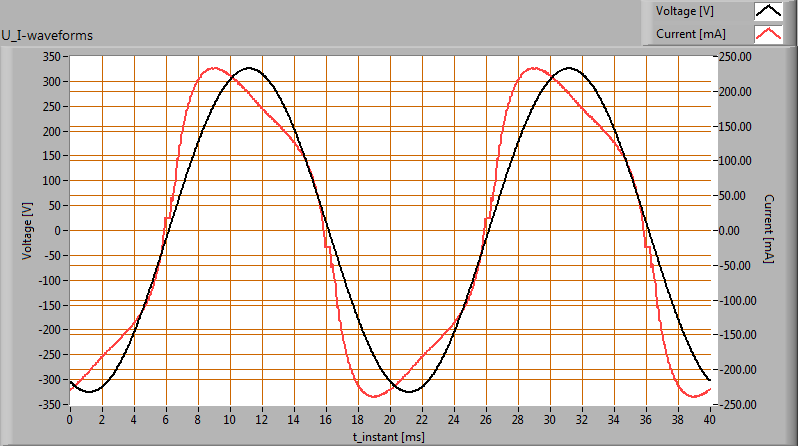
Task: Click black voltage trough near 21 ms
Action: [407, 392]
